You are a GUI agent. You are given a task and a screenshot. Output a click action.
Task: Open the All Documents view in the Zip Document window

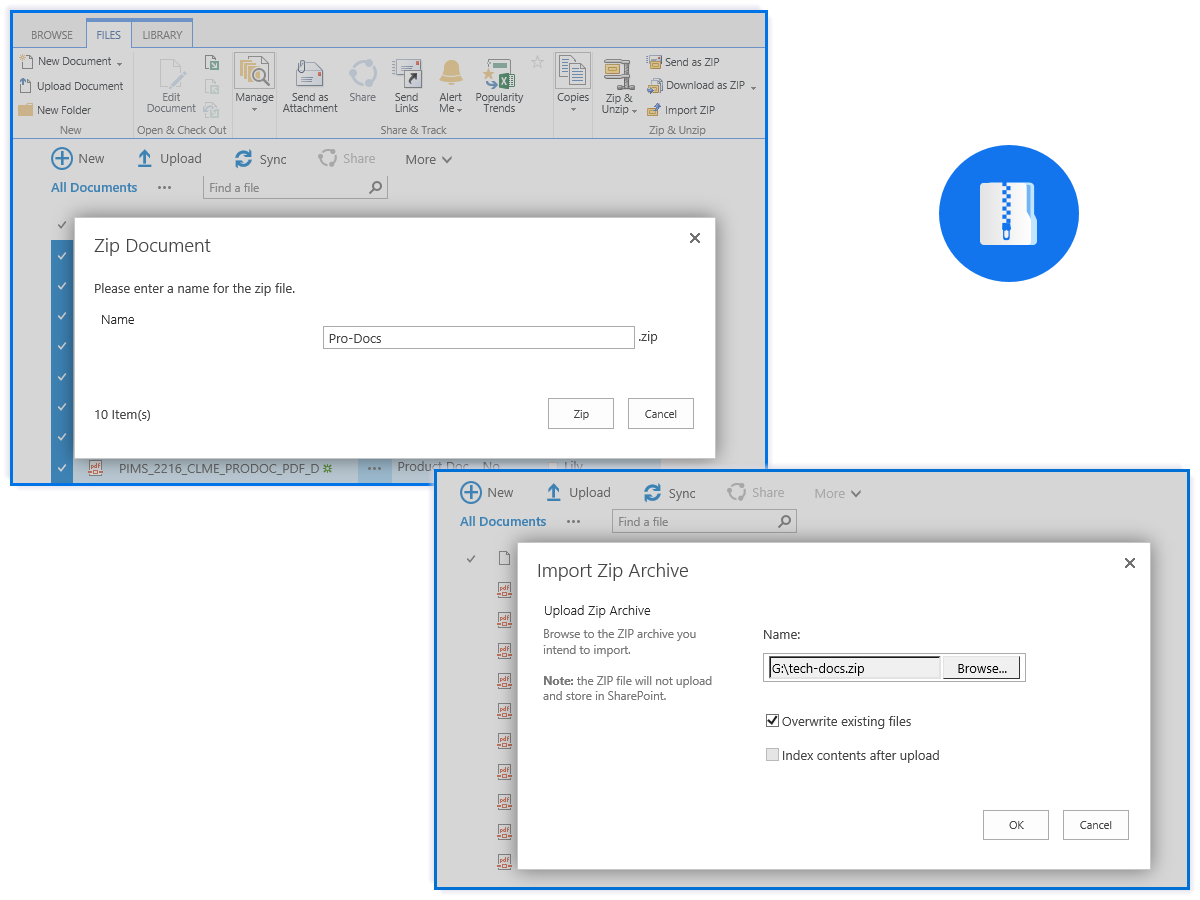(94, 187)
